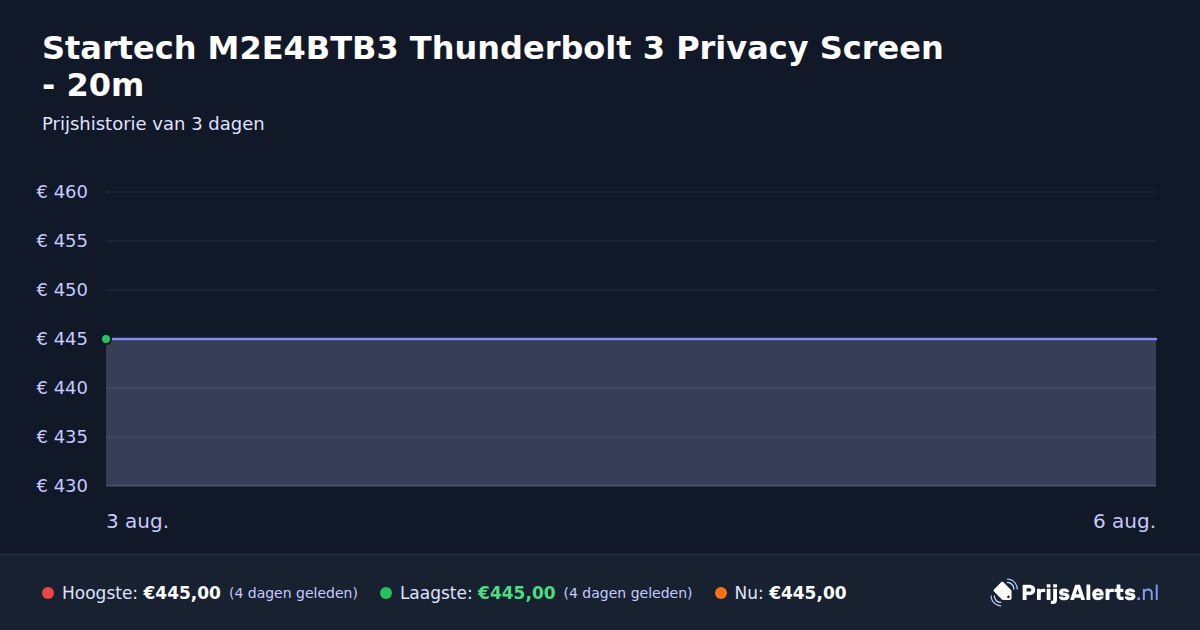Click the € 445 axis label
The width and height of the screenshot is (1200, 630).
coord(62,339)
